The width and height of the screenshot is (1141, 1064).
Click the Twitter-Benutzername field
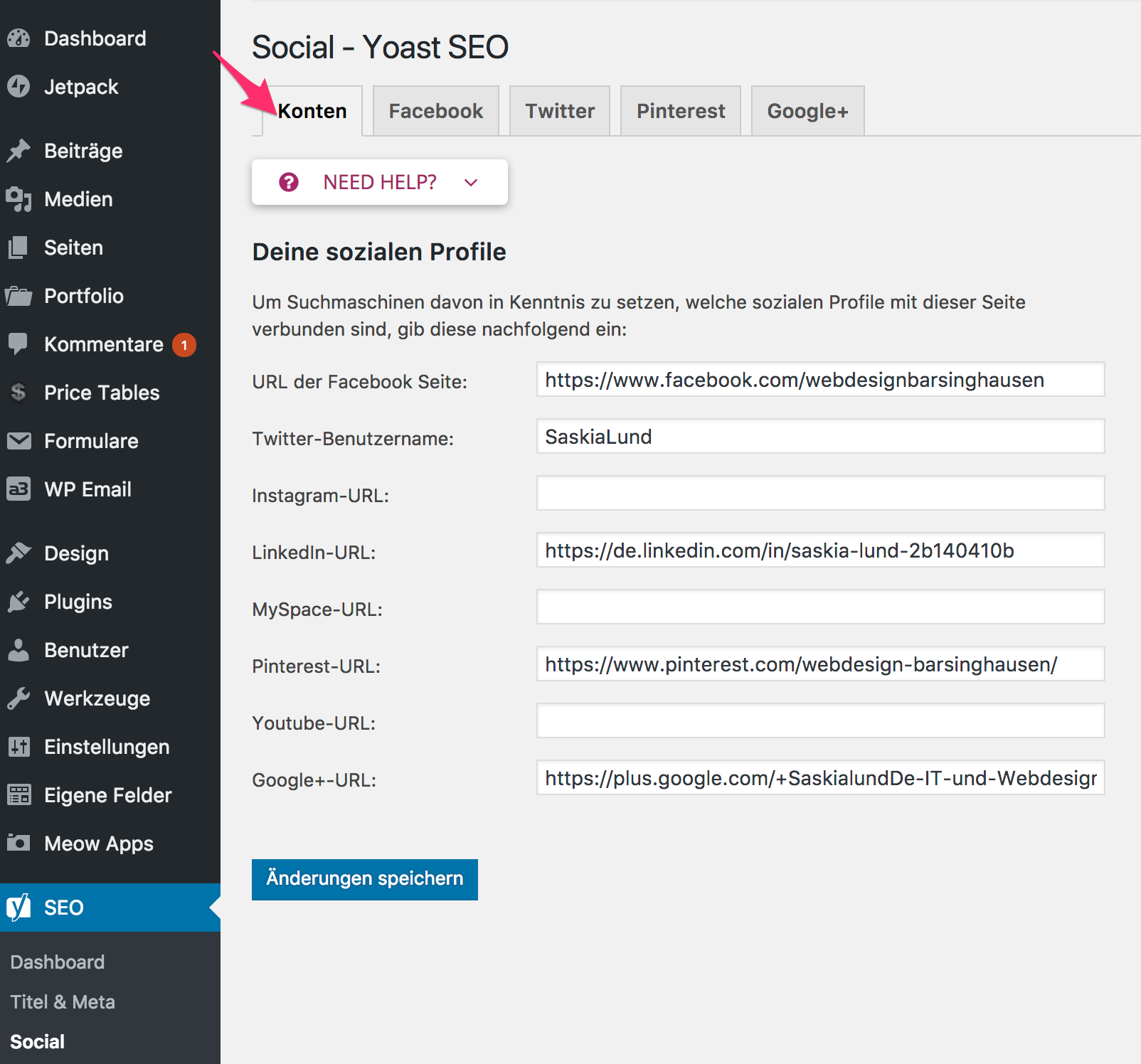coord(820,436)
